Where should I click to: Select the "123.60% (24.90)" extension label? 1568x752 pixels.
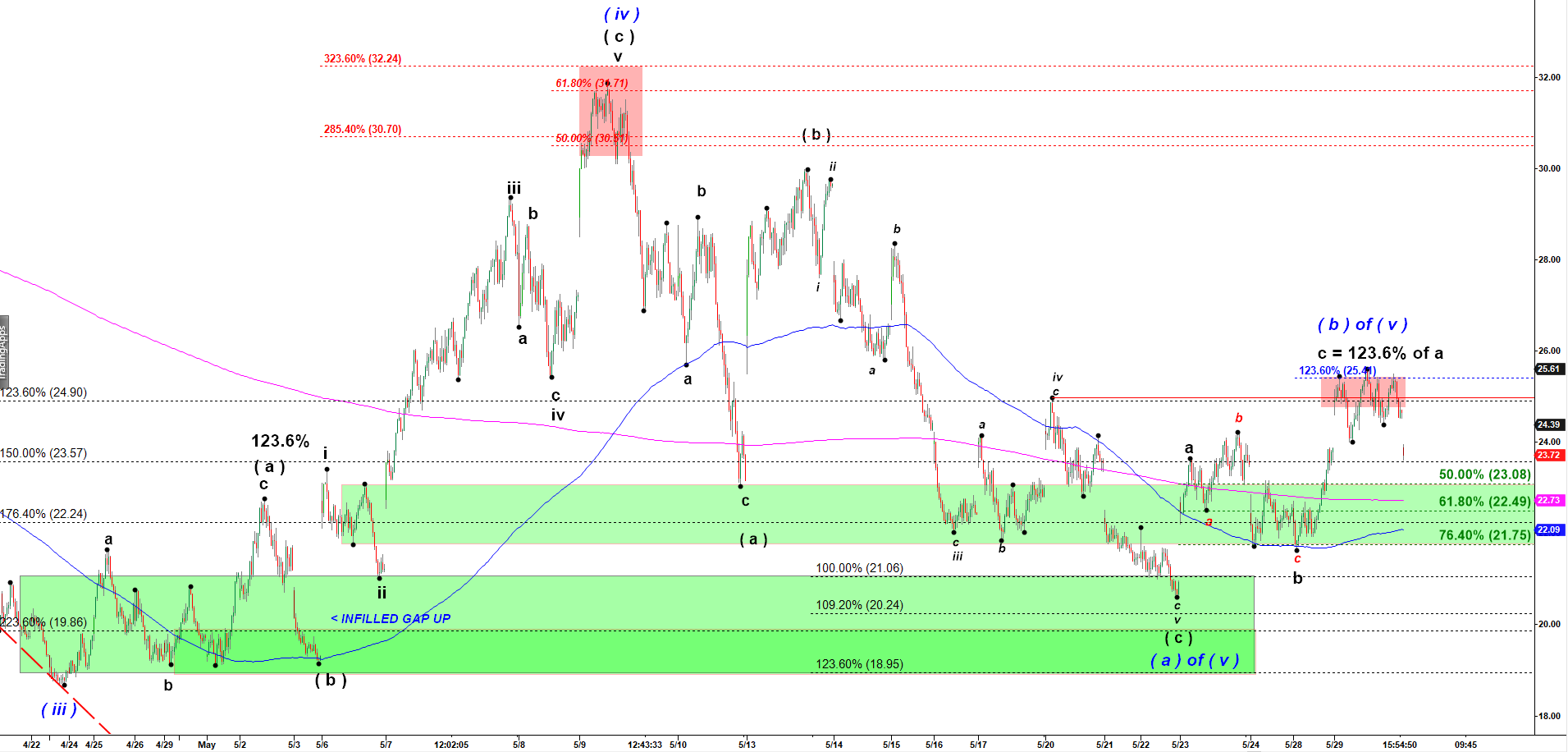43,392
